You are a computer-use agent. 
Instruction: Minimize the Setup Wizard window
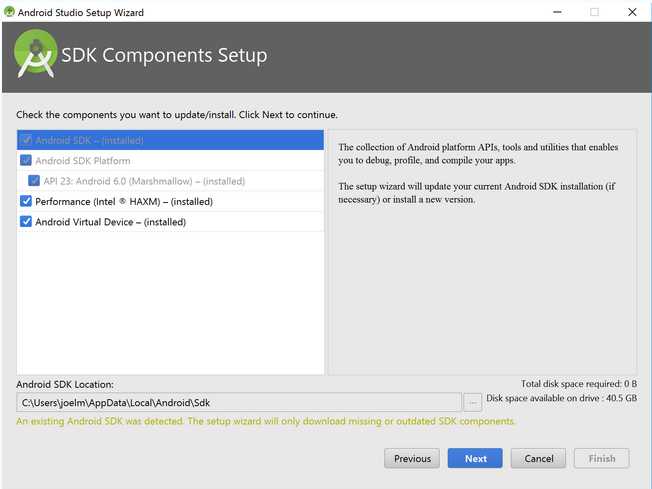pyautogui.click(x=557, y=12)
